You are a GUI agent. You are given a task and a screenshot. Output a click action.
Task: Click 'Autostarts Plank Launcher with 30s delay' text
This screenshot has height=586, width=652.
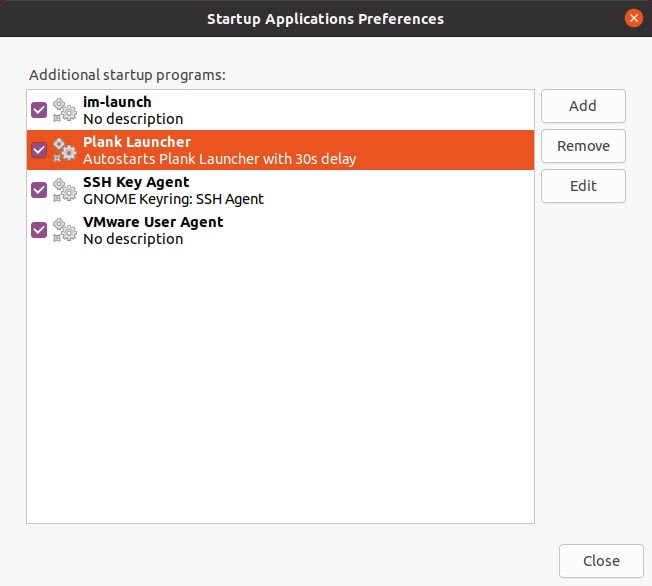(220, 159)
